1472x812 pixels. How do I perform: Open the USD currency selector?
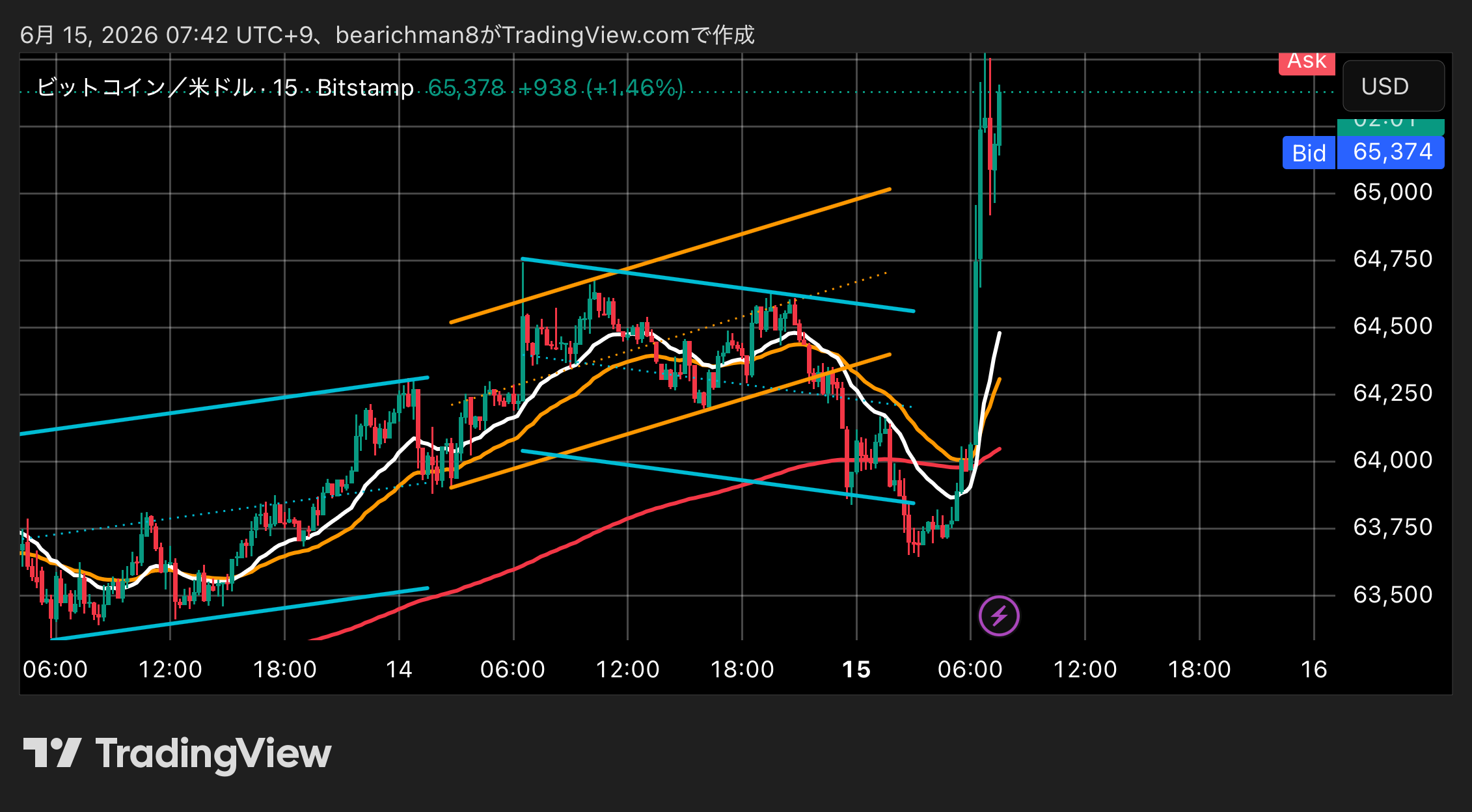[1393, 87]
